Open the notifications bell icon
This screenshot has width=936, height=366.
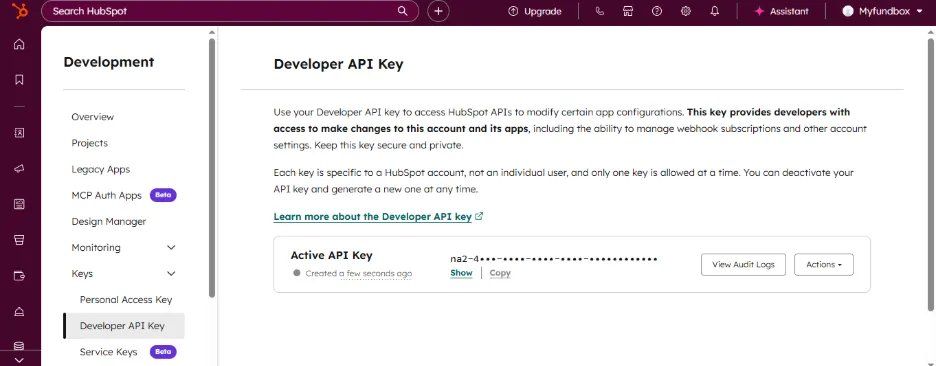715,11
